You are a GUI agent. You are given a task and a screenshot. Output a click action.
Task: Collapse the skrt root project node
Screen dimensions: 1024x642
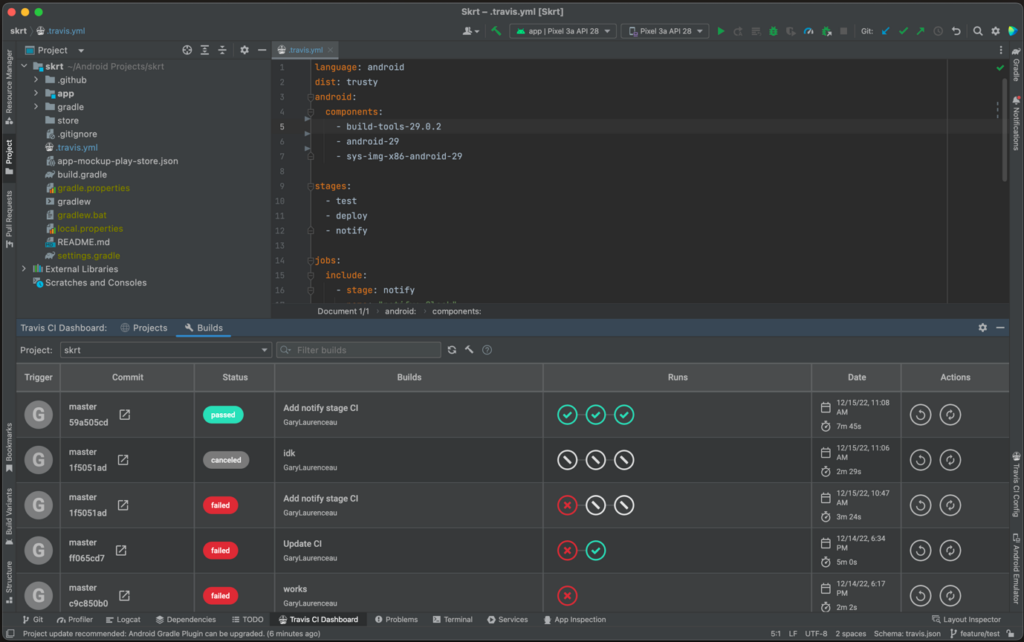tap(24, 67)
